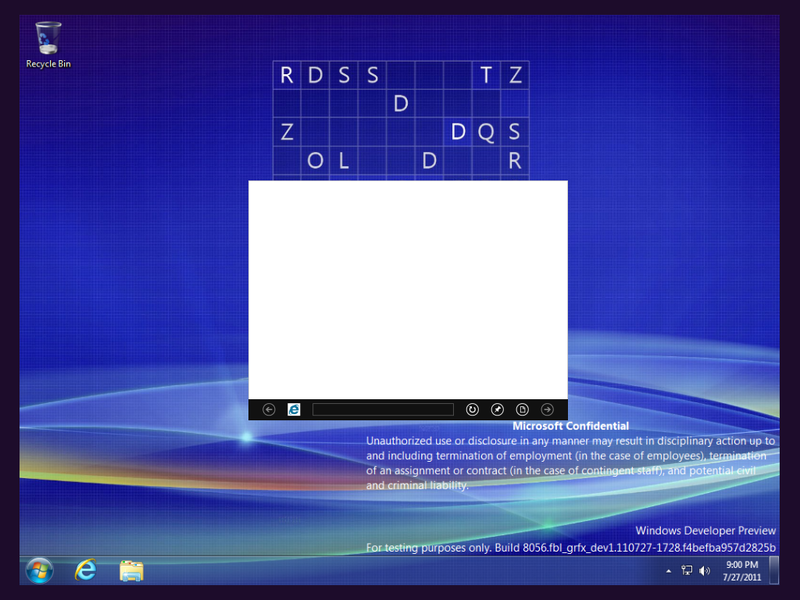Go forward using the browser forward arrow

[x=547, y=409]
